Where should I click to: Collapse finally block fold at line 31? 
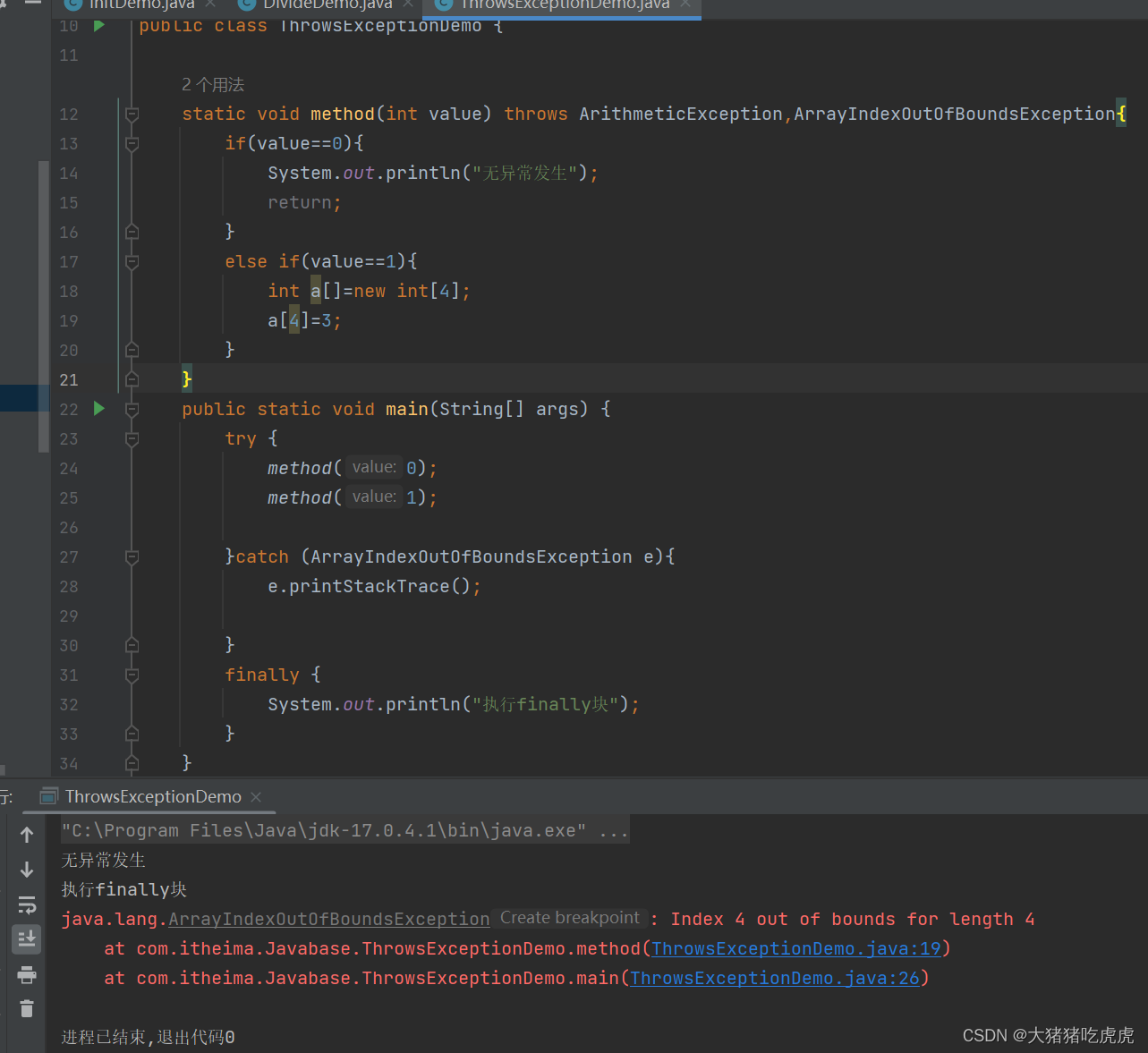(x=132, y=675)
